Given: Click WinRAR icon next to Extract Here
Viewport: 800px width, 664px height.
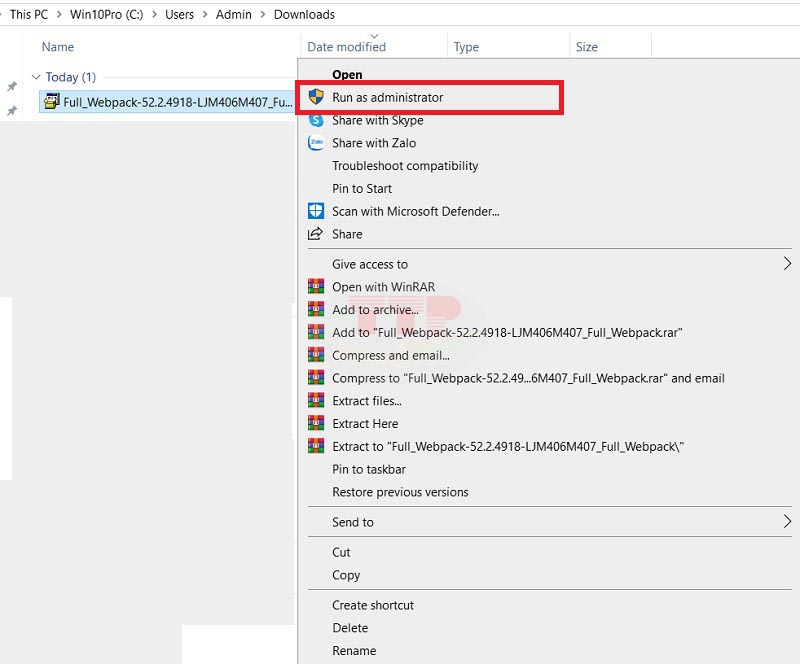Looking at the screenshot, I should pos(316,423).
